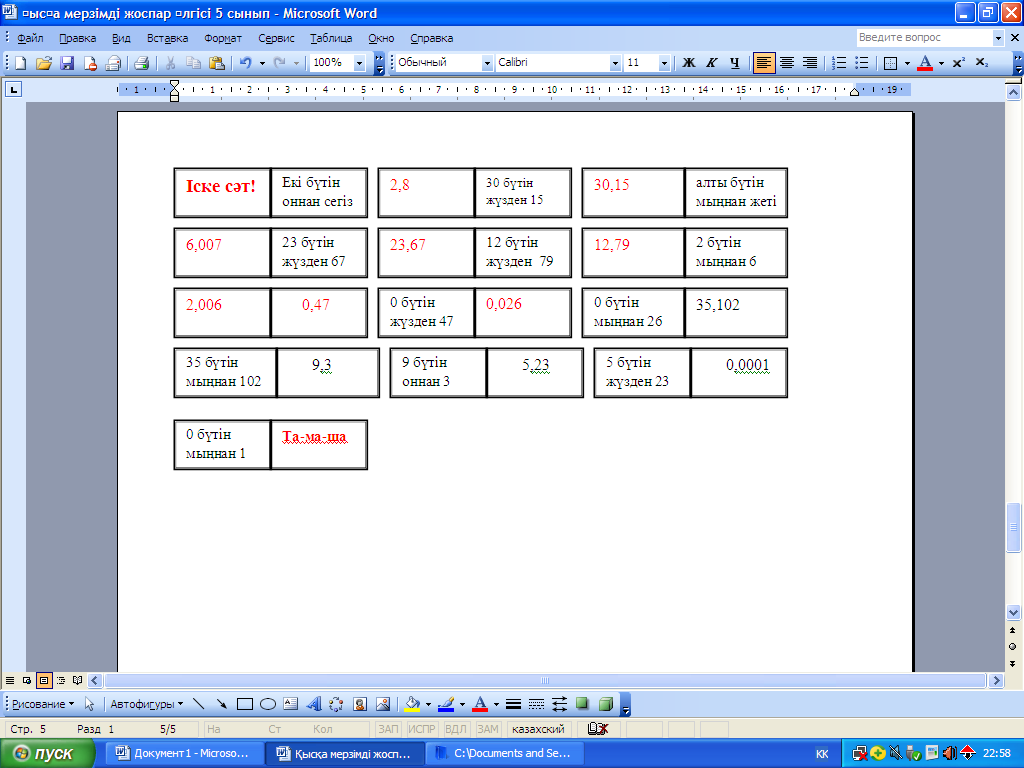
Task: Save the document with the floppy icon
Action: [67, 63]
